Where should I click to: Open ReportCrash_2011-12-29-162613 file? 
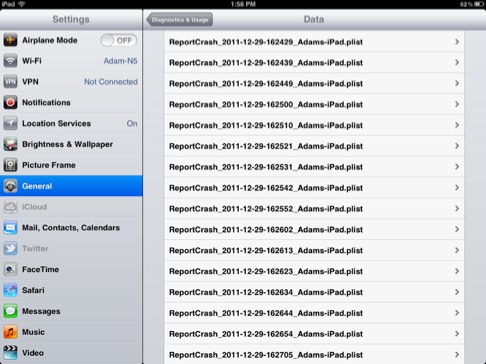pos(314,250)
